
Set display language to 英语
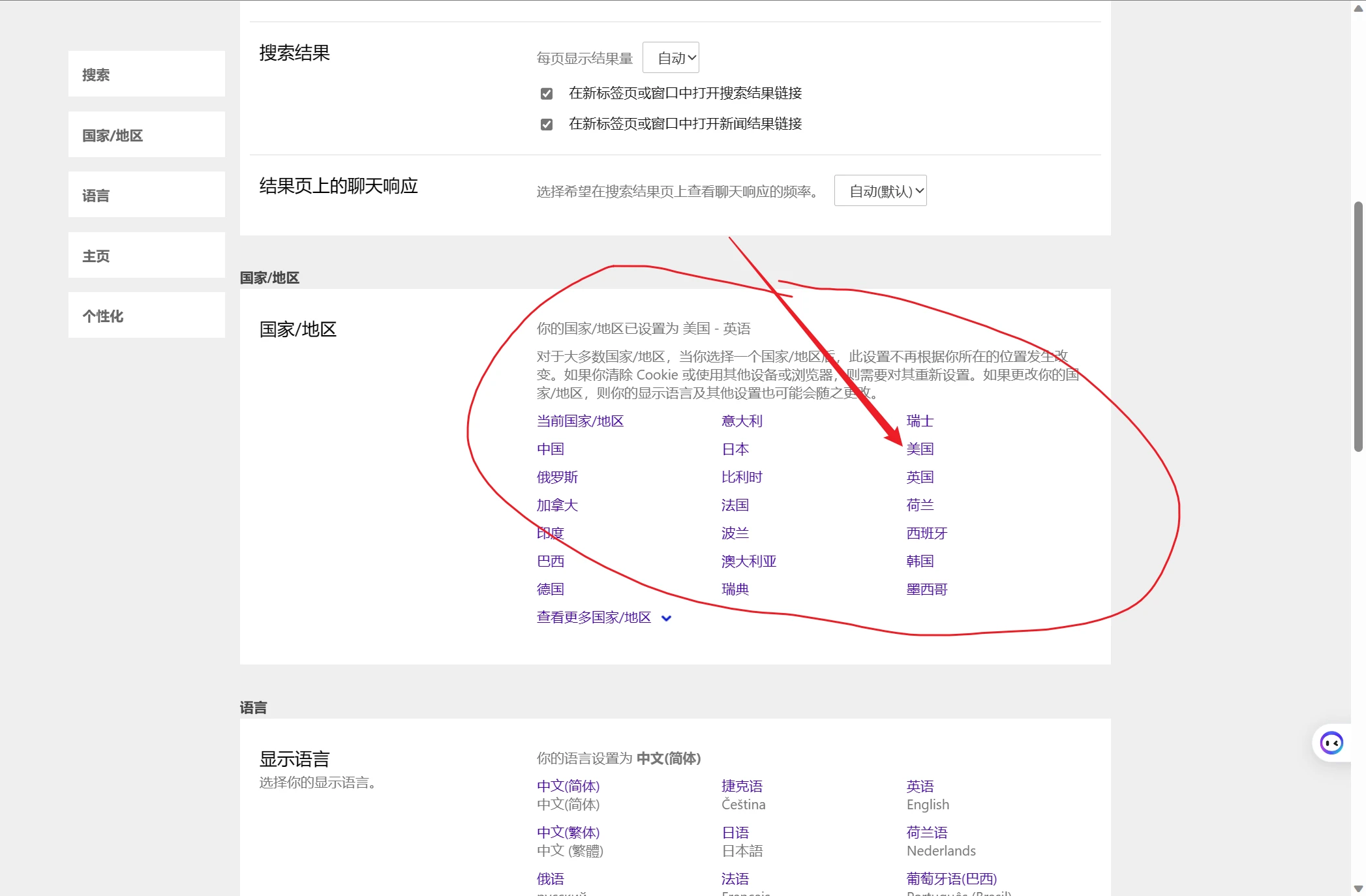tap(920, 786)
